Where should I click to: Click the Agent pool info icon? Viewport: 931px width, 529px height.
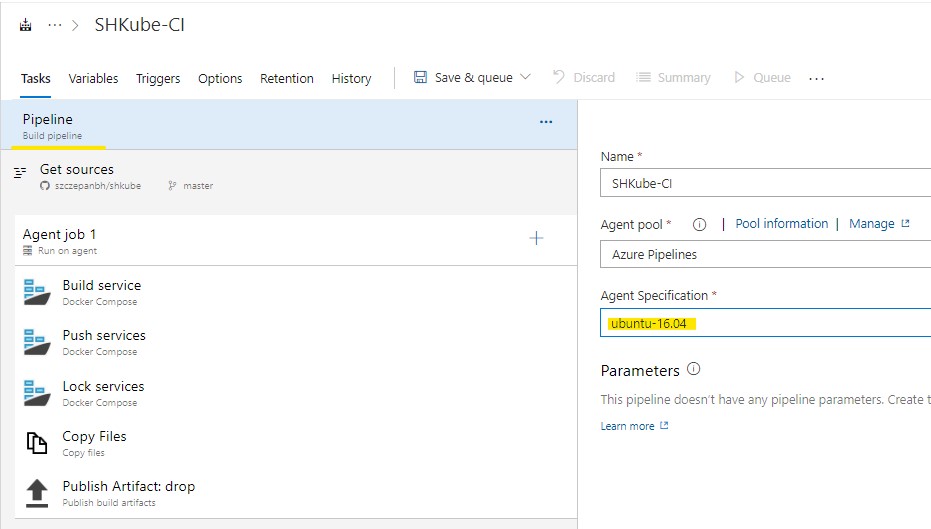tap(699, 224)
